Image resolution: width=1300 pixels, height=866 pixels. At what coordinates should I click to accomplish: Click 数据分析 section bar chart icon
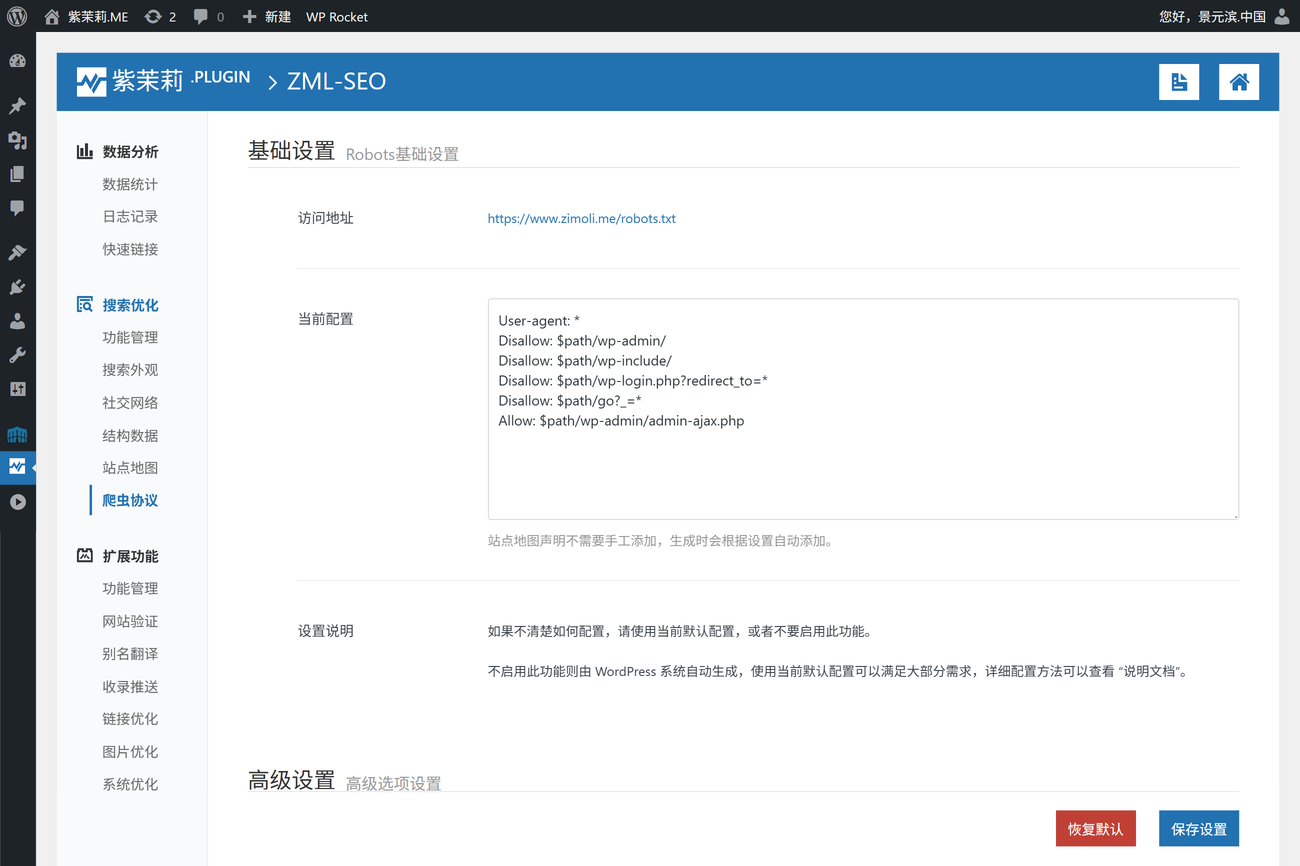coord(85,151)
